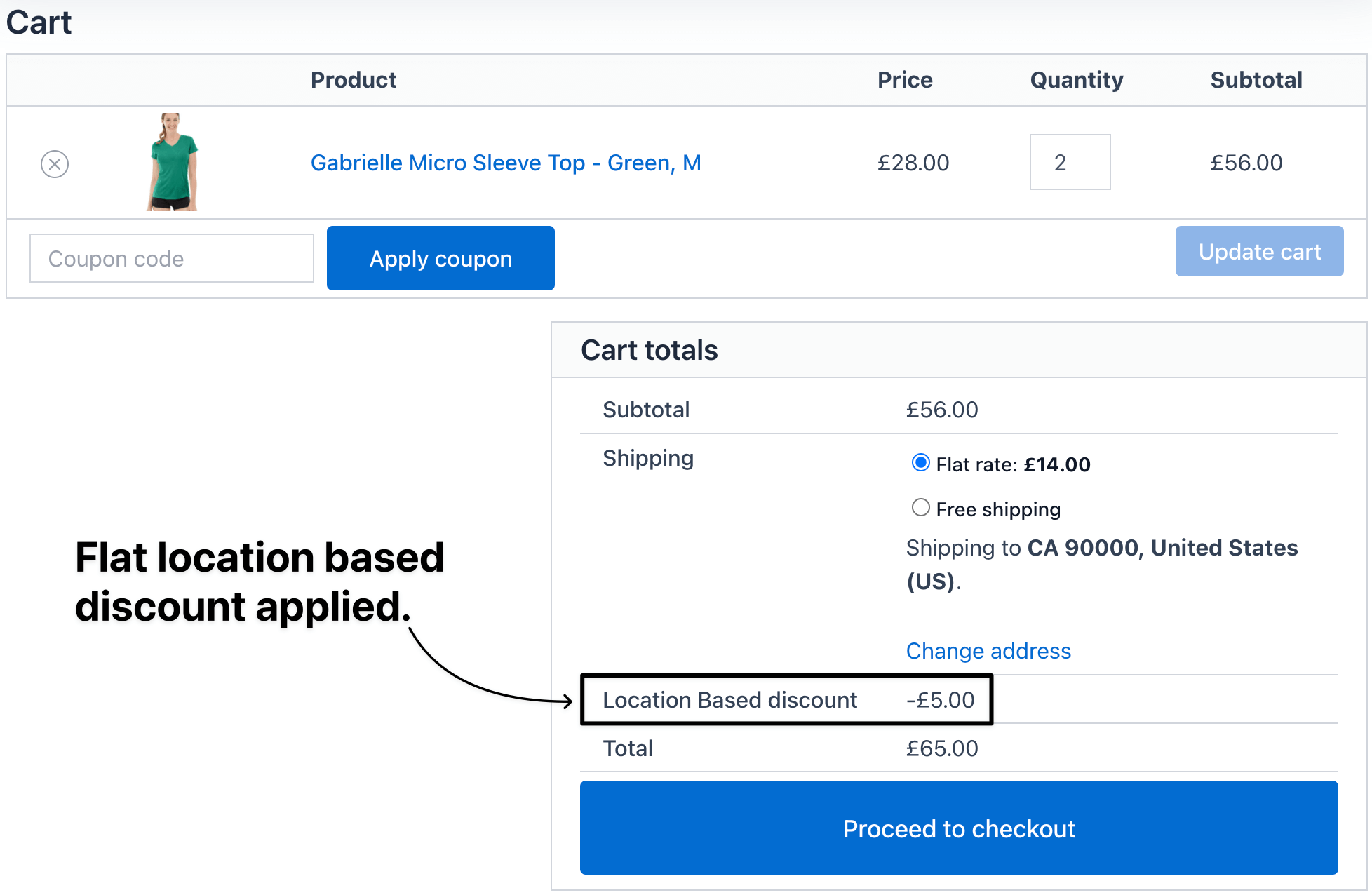Choose the Free shipping radio option
This screenshot has height=895, width=1372.
click(920, 508)
